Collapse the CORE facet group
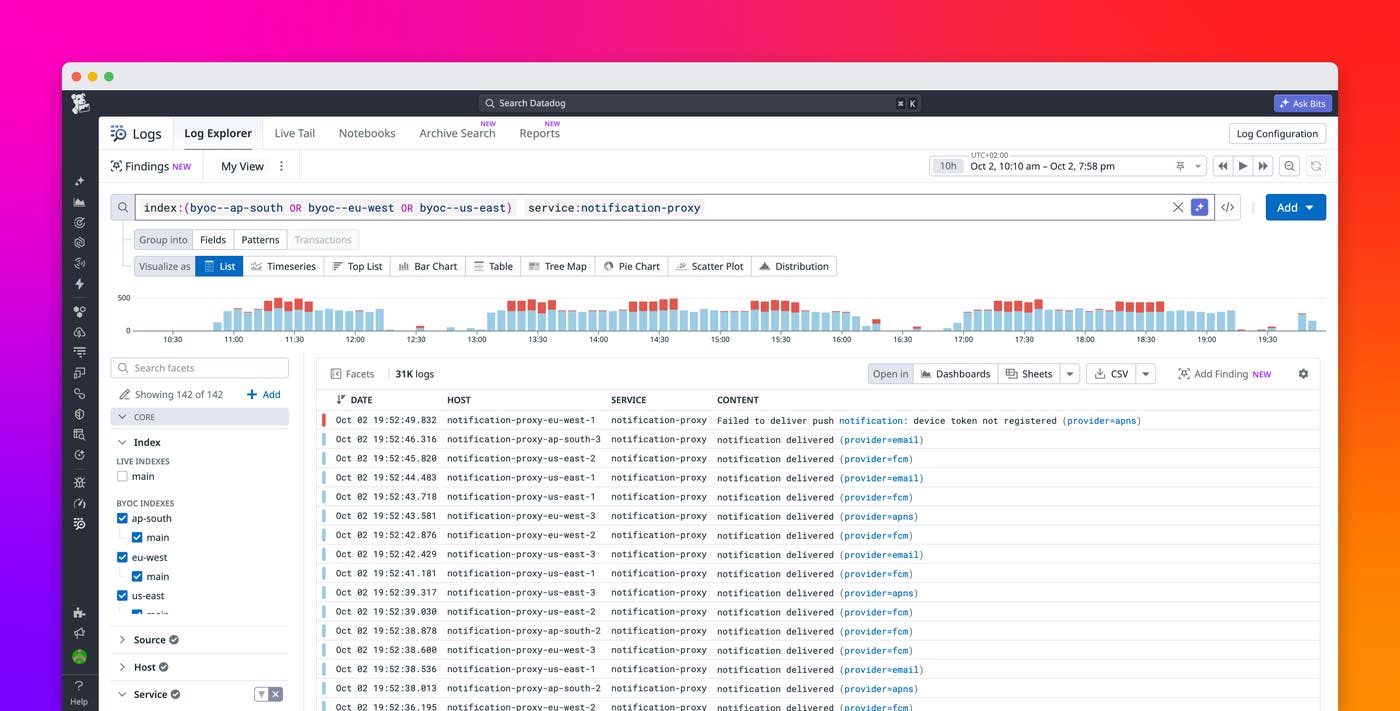 point(199,417)
